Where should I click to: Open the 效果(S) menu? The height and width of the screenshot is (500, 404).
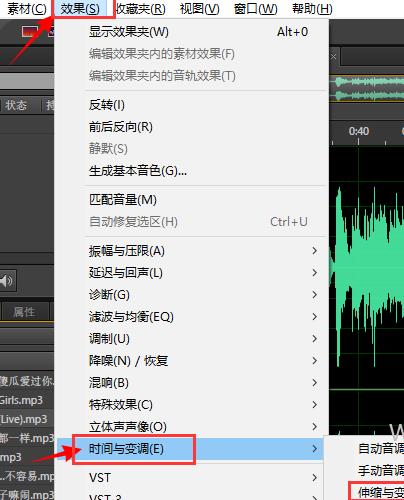(x=80, y=9)
